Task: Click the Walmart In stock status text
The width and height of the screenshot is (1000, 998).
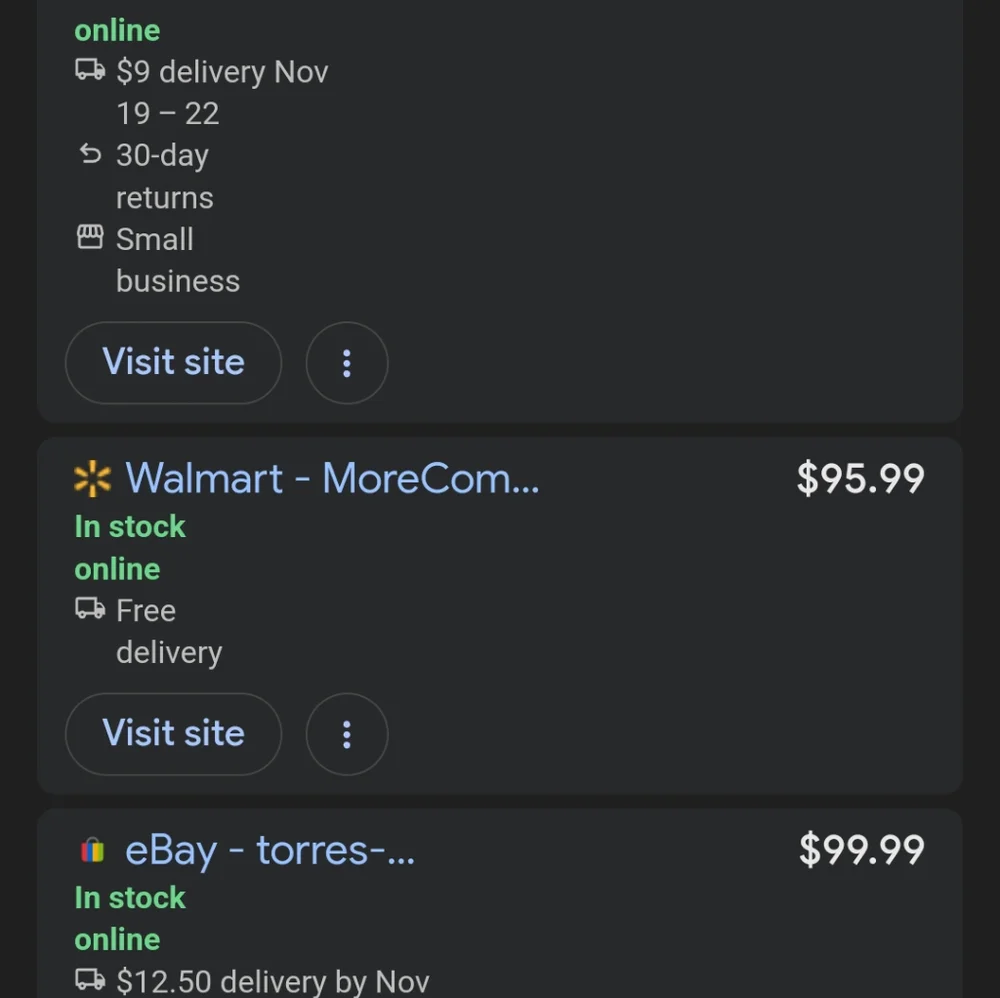Action: click(x=129, y=527)
